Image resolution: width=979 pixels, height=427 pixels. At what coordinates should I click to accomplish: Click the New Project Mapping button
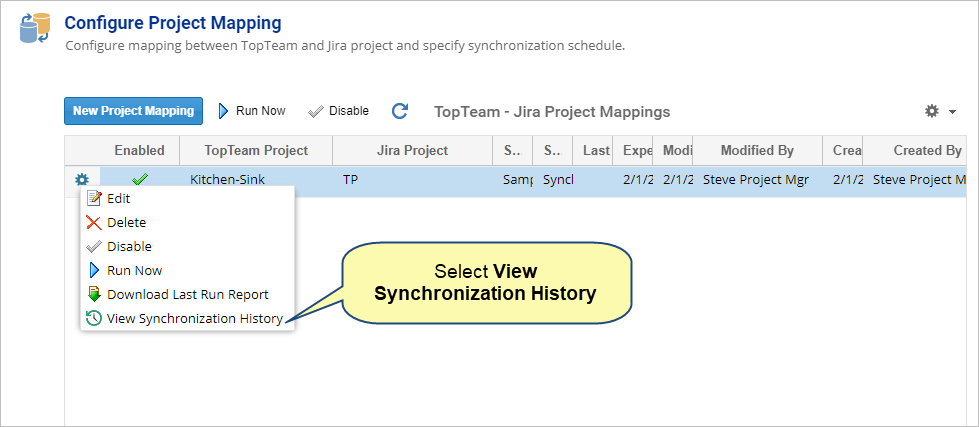[133, 111]
